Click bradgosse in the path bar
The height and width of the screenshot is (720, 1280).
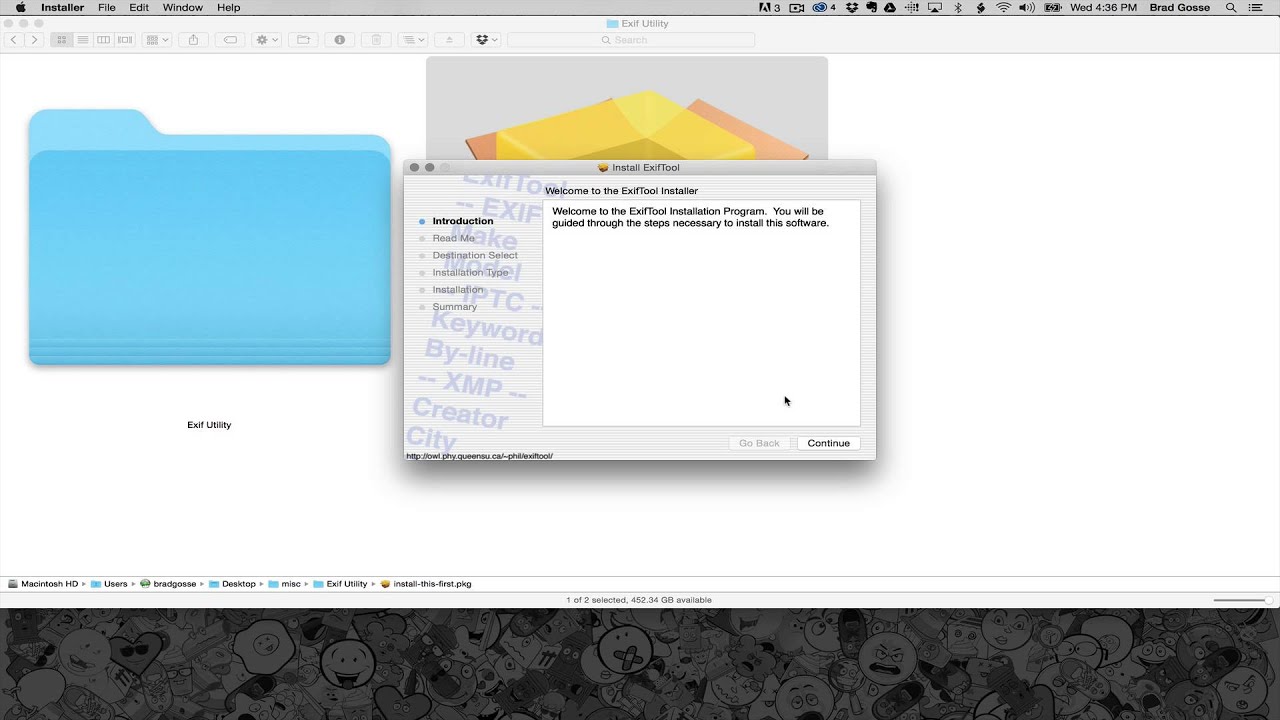(168, 584)
